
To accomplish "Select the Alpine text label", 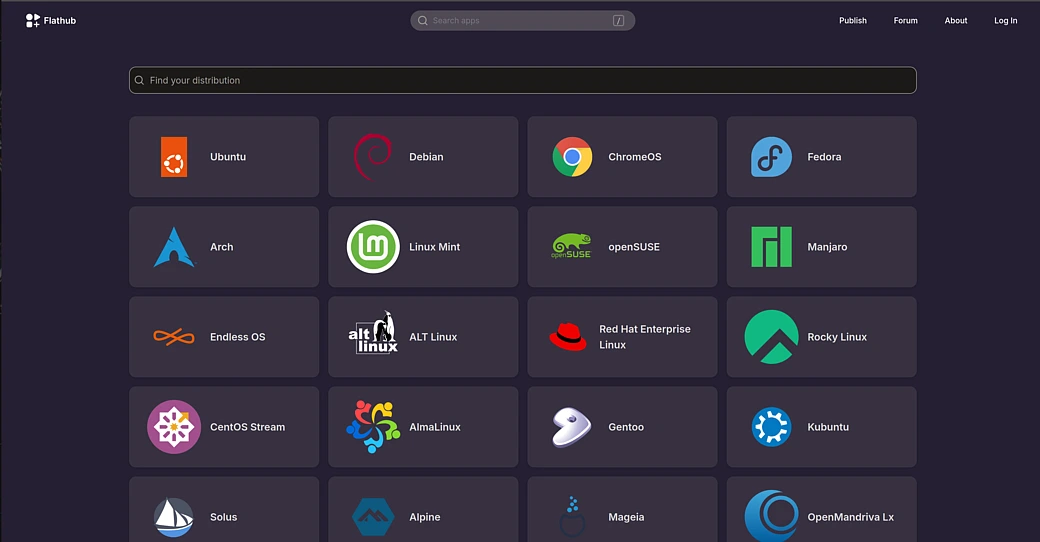I will 424,517.
